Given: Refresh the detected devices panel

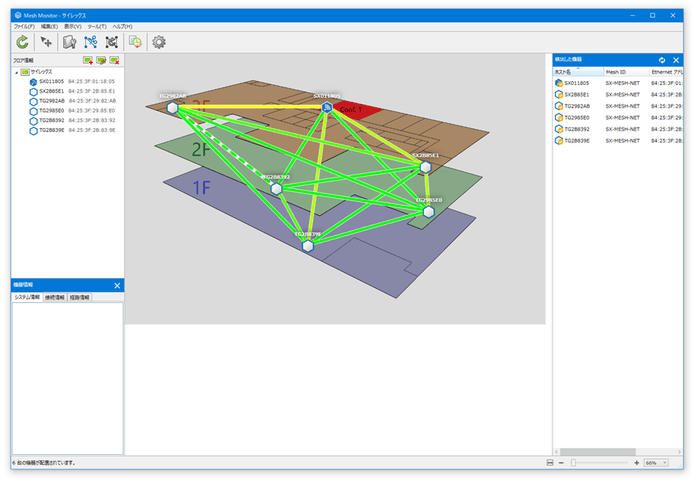Looking at the screenshot, I should pos(662,61).
